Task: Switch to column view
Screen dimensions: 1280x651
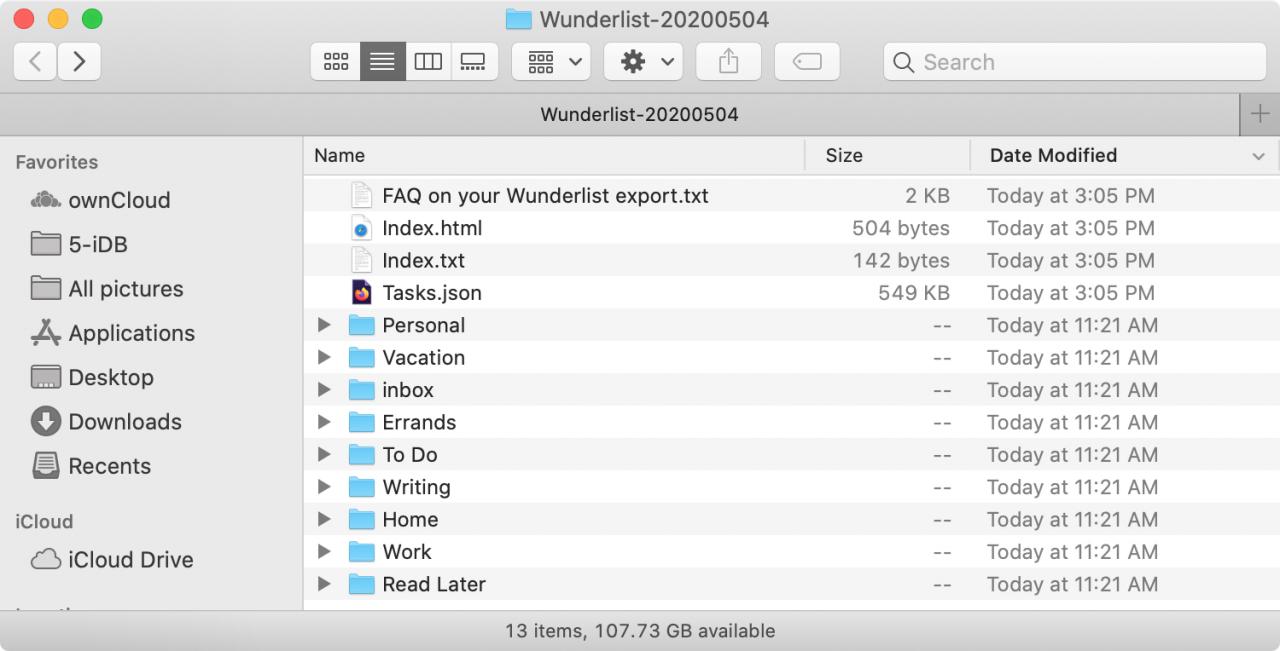Action: coord(428,62)
